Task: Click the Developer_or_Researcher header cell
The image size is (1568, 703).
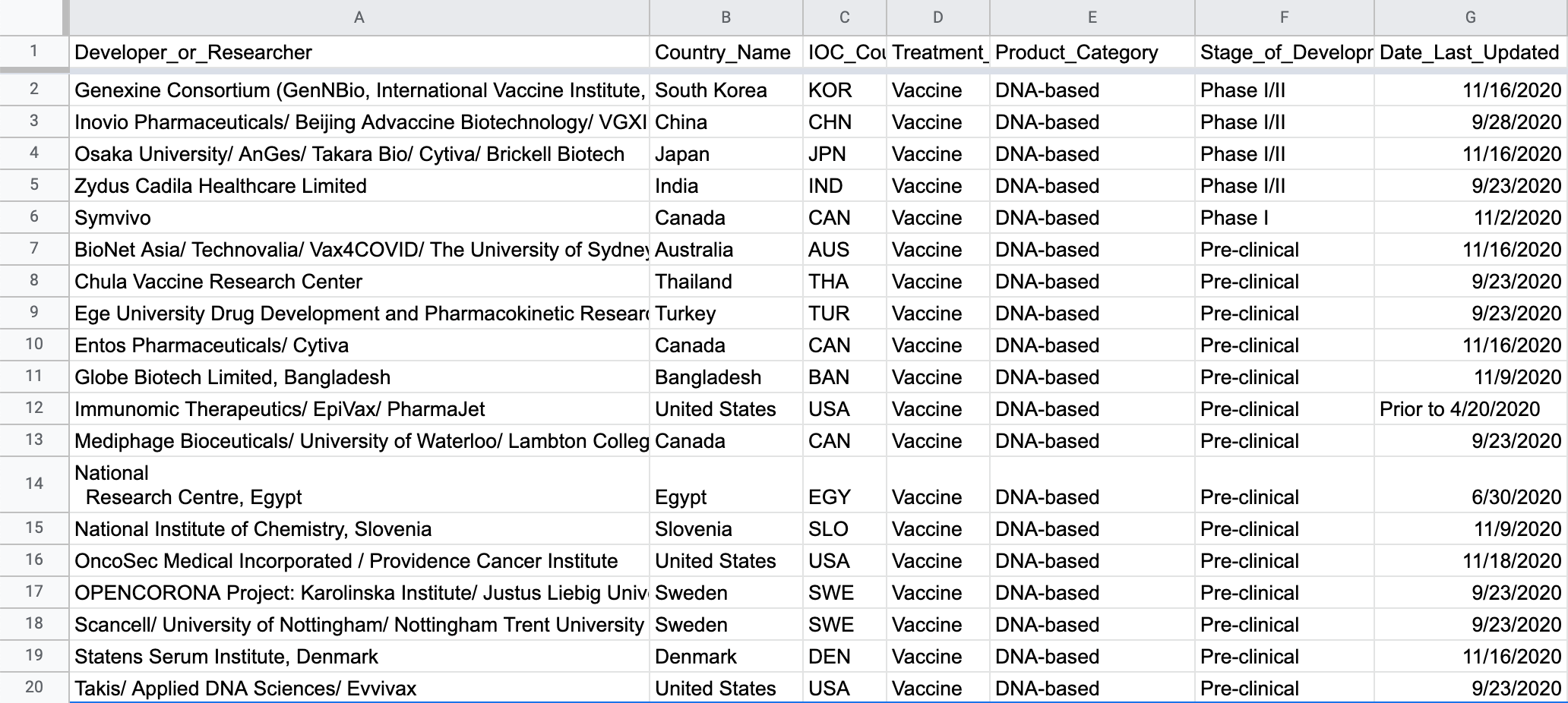Action: click(x=193, y=52)
